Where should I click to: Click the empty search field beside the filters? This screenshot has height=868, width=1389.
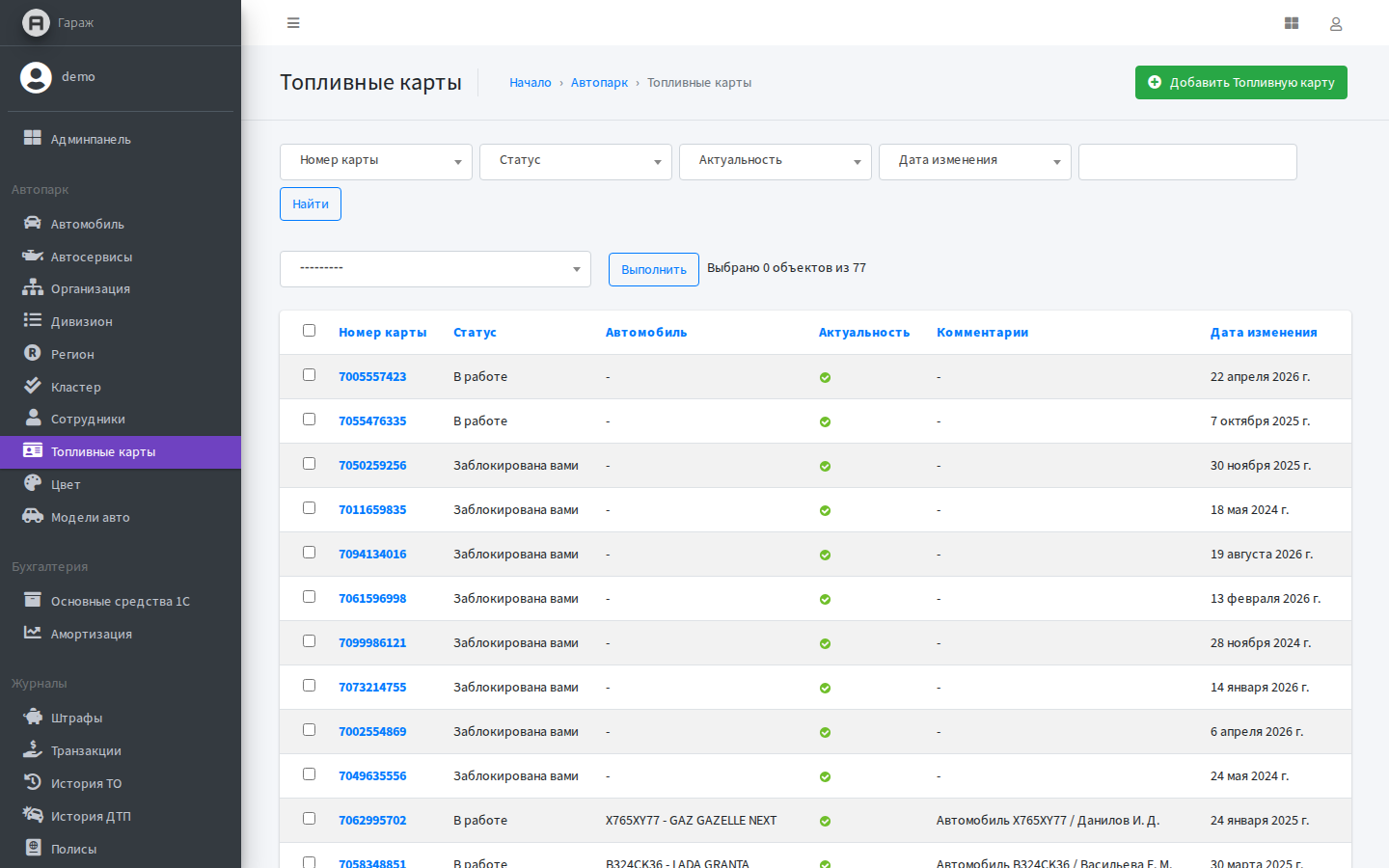[1187, 162]
